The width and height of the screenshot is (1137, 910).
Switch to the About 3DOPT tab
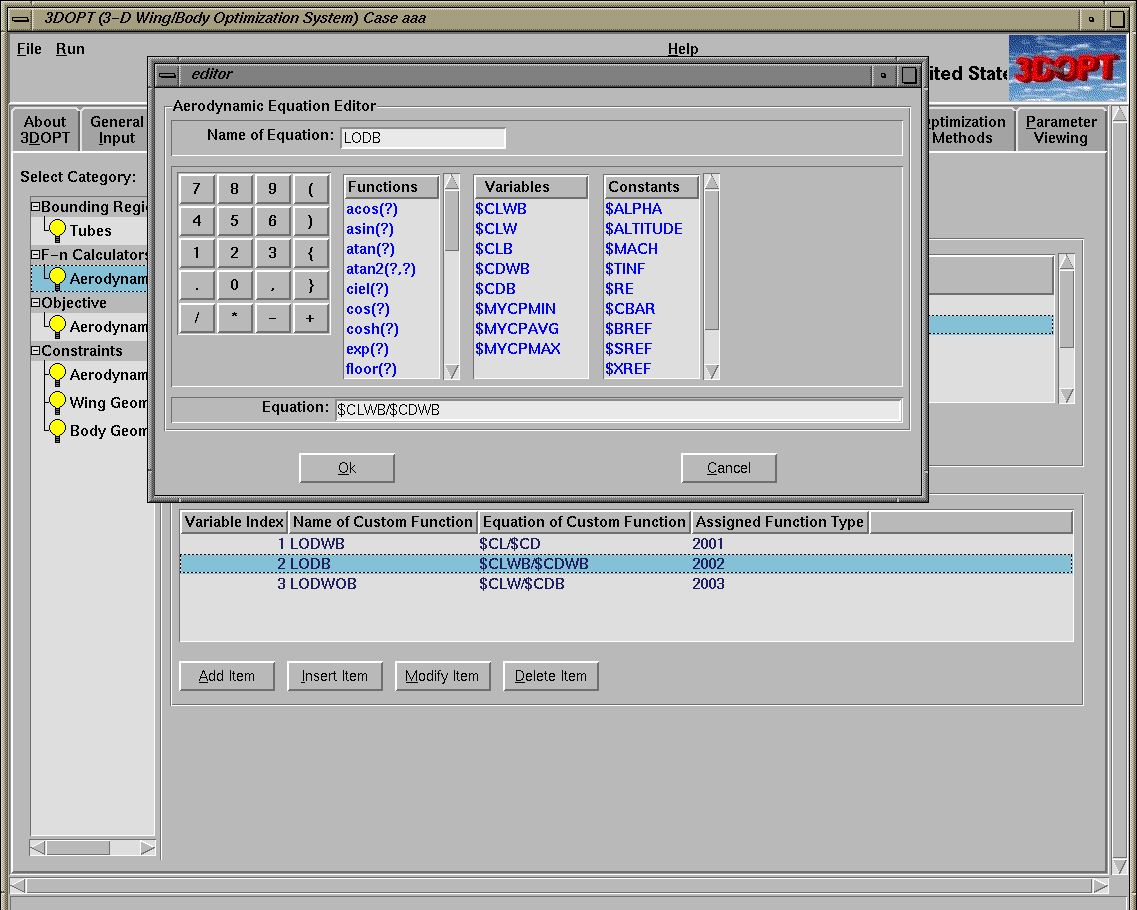pos(45,130)
